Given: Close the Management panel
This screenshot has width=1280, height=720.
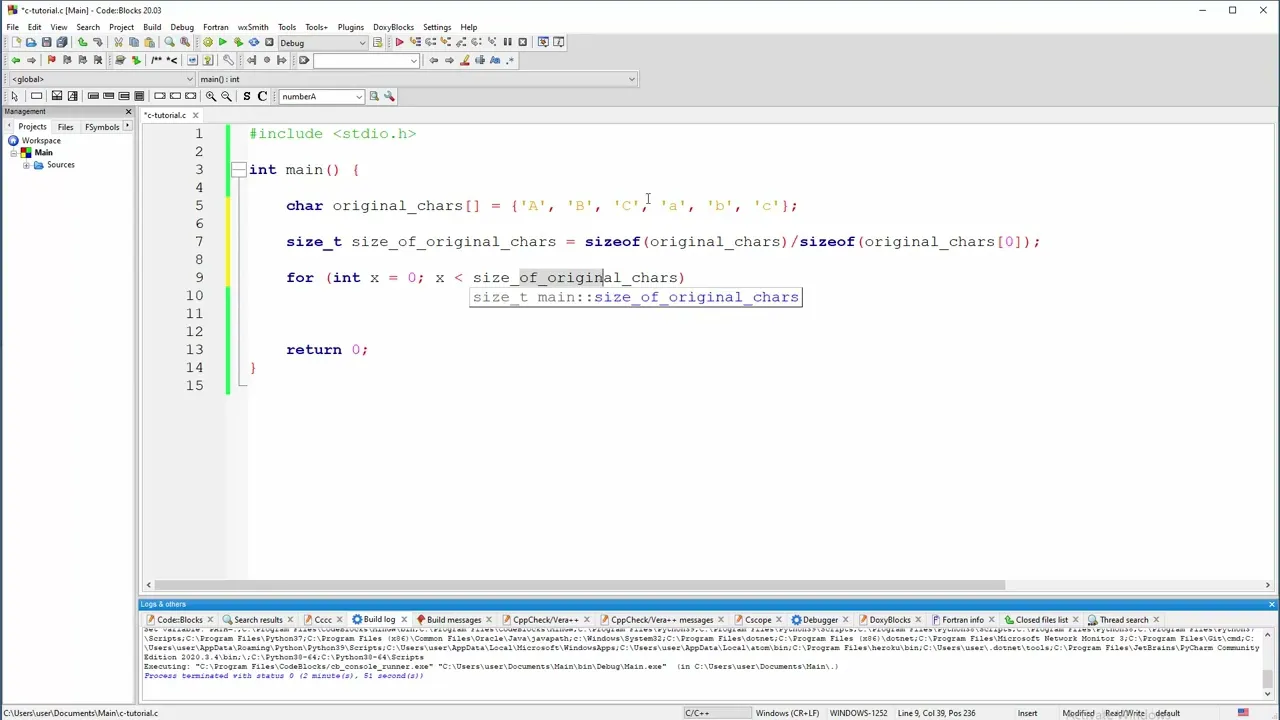Looking at the screenshot, I should 127,111.
